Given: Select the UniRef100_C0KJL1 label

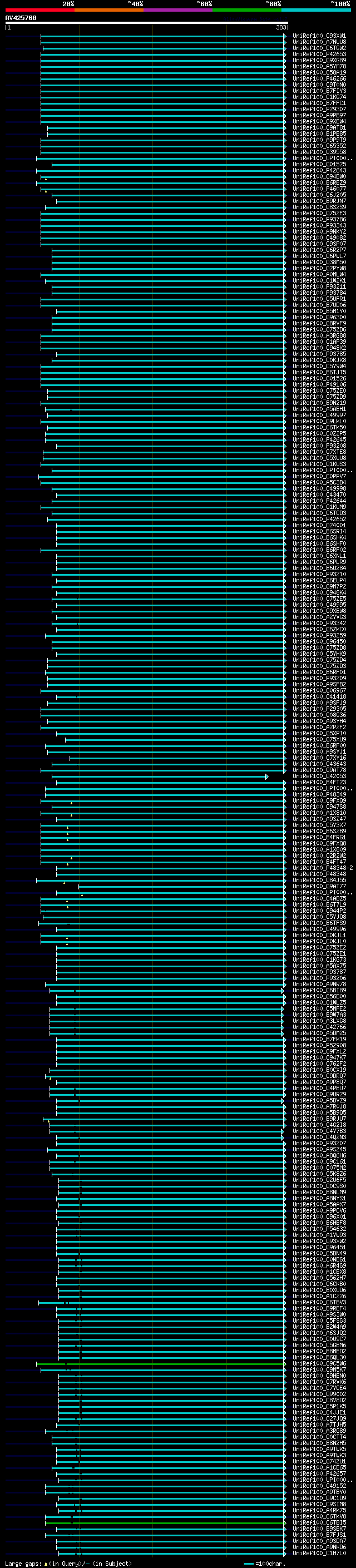Looking at the screenshot, I should pyautogui.click(x=319, y=935).
